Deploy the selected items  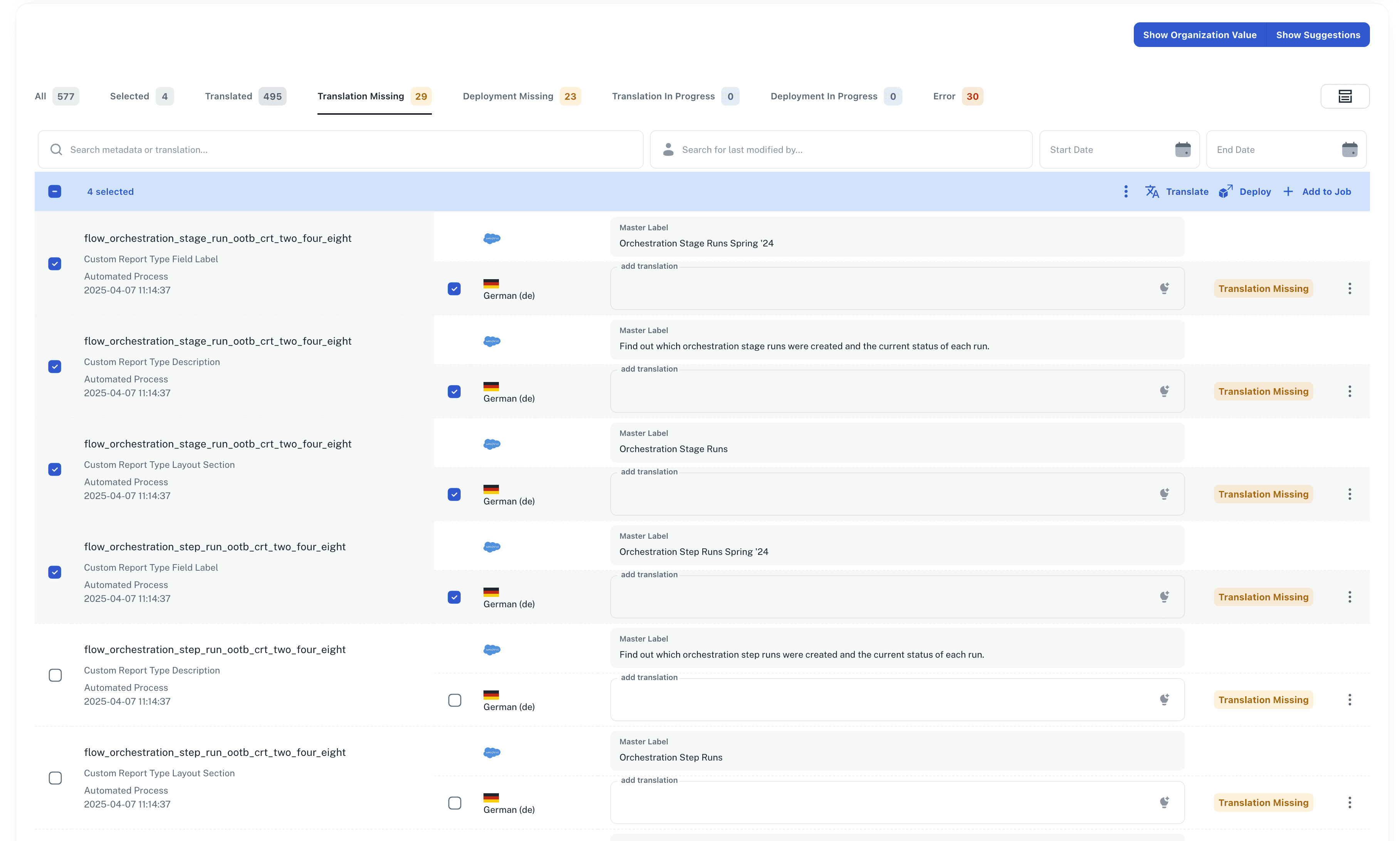(1245, 191)
